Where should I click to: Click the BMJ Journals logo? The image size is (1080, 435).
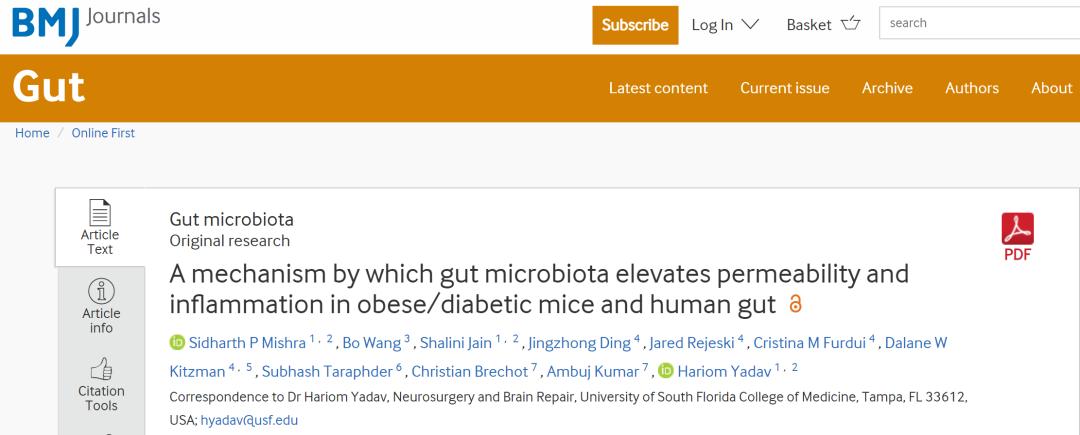85,24
